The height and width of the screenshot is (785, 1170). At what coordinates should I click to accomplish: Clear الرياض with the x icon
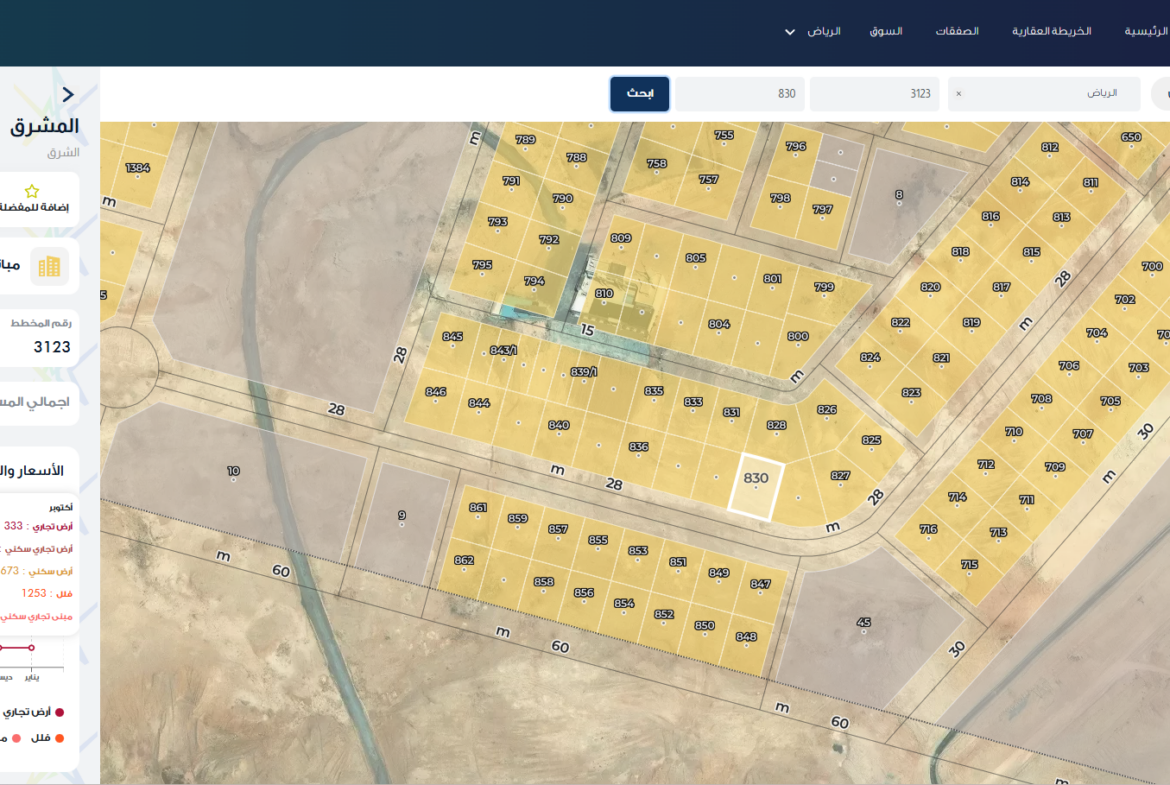[959, 94]
